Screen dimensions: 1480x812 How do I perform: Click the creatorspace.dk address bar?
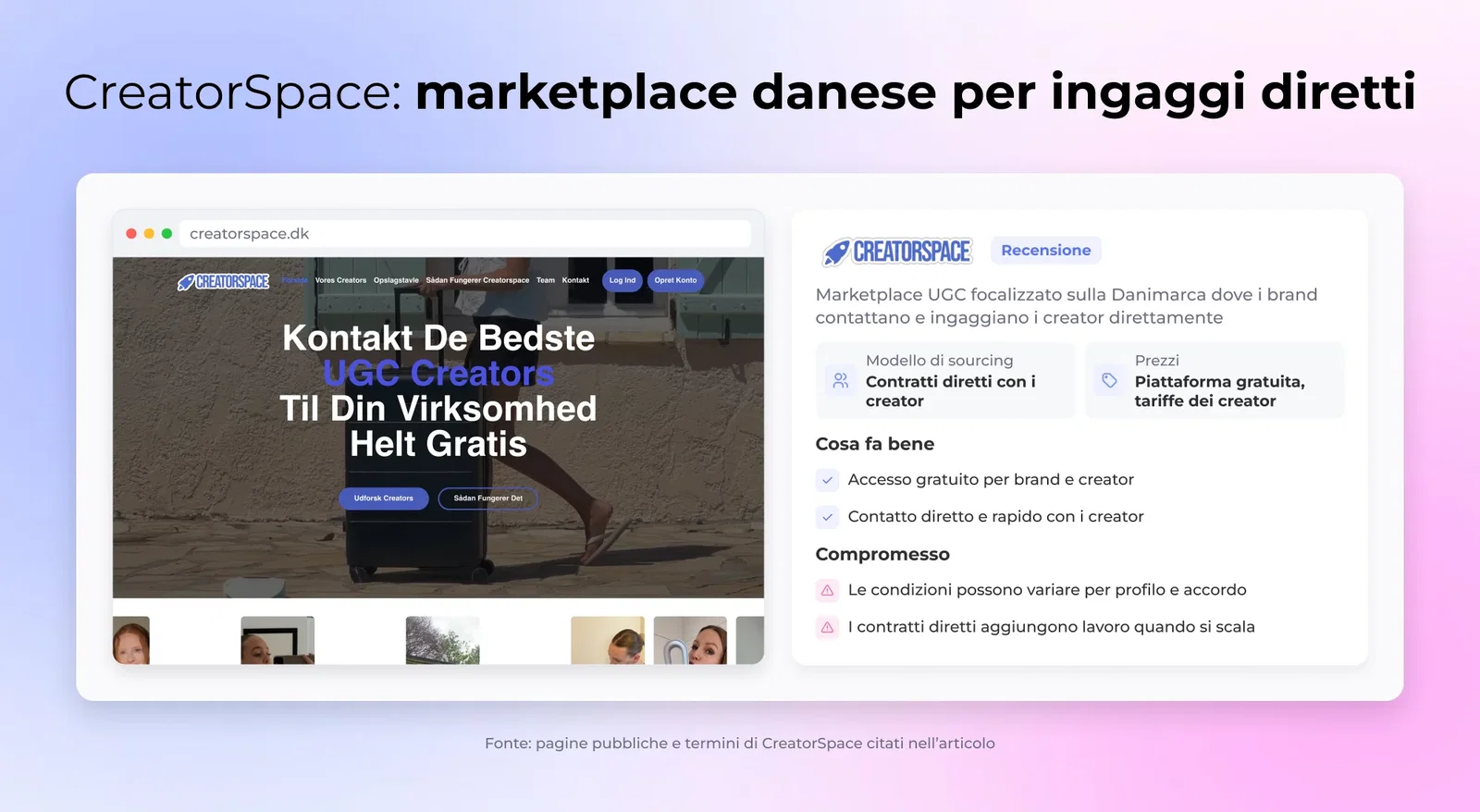(465, 234)
